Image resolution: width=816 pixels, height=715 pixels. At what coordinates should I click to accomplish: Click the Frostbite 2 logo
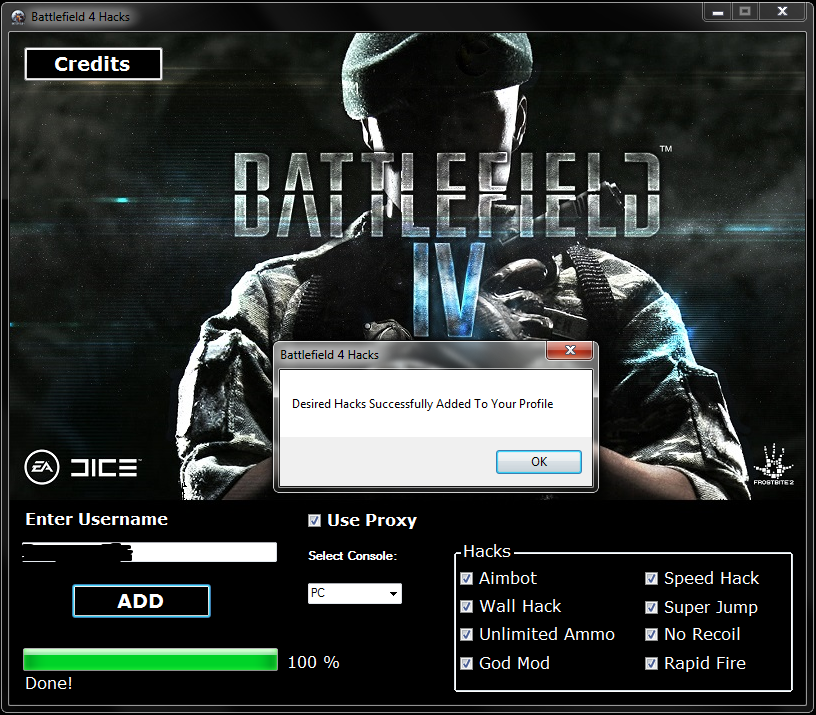(x=774, y=464)
